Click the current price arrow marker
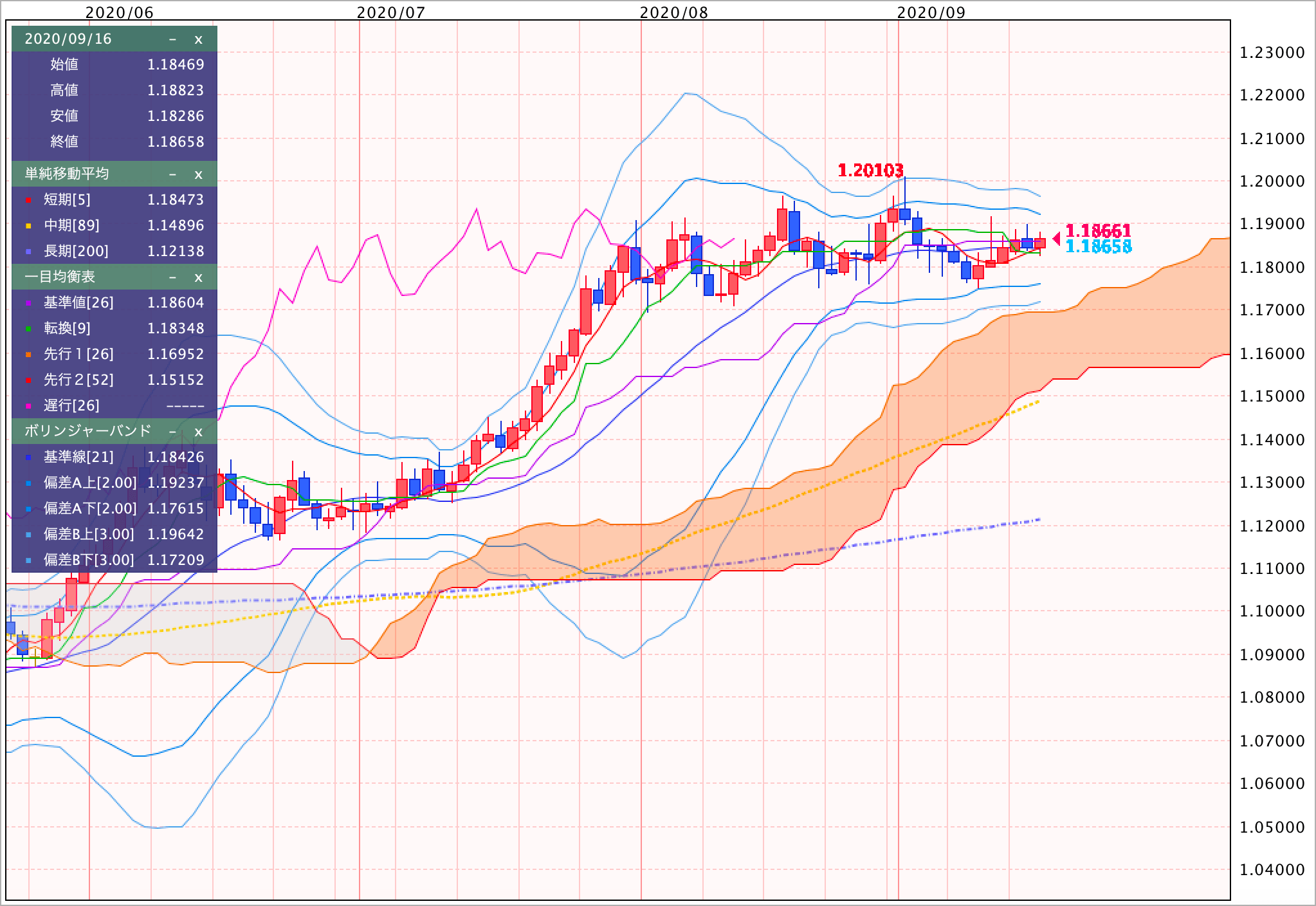 click(x=1056, y=239)
